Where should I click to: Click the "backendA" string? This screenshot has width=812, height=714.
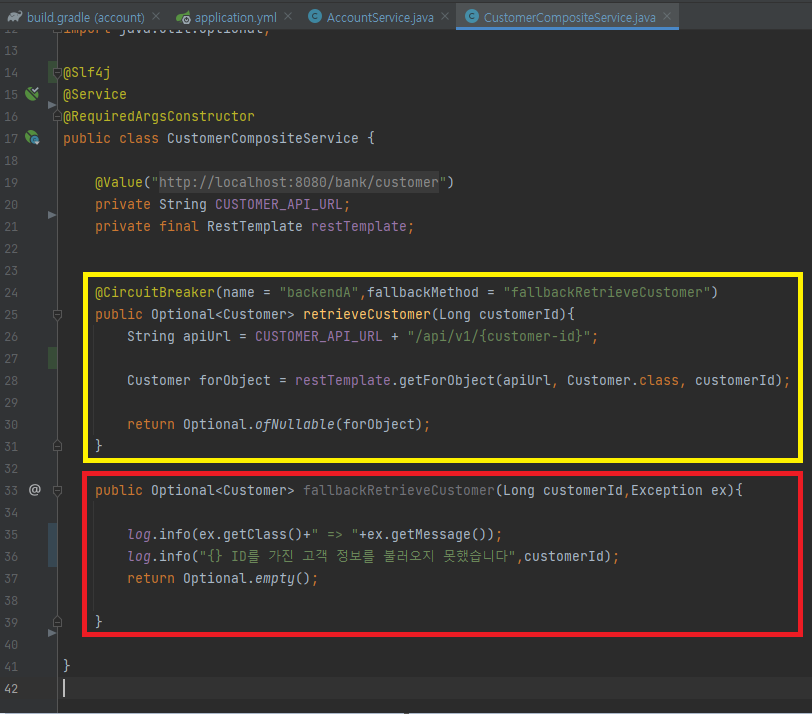tap(319, 293)
